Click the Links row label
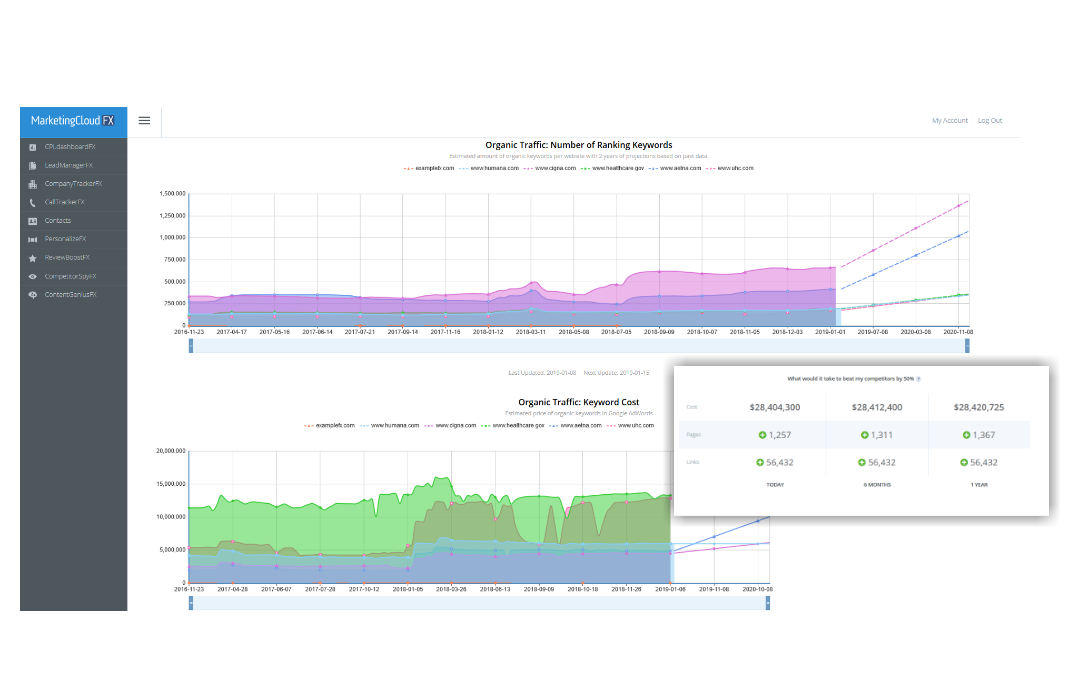The image size is (1069, 695). tap(693, 462)
